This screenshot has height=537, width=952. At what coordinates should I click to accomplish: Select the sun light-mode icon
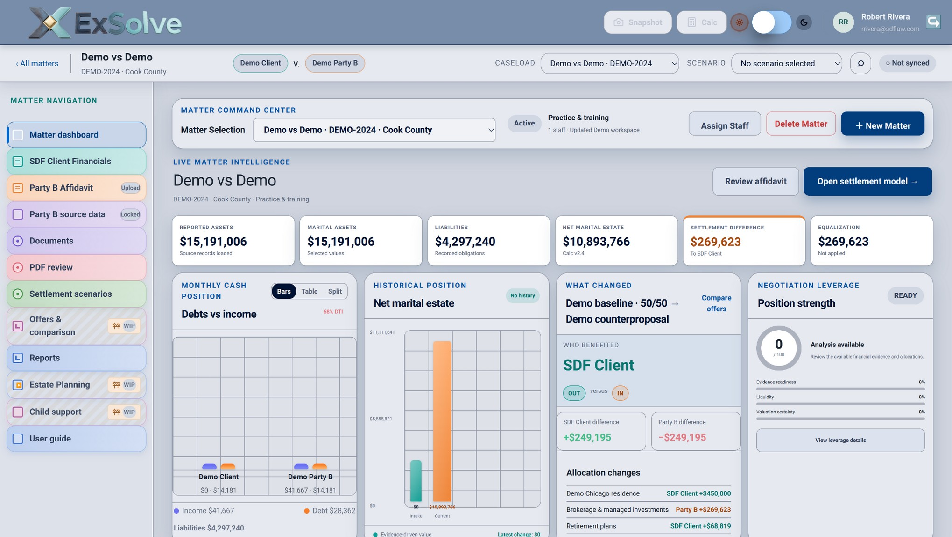[739, 22]
